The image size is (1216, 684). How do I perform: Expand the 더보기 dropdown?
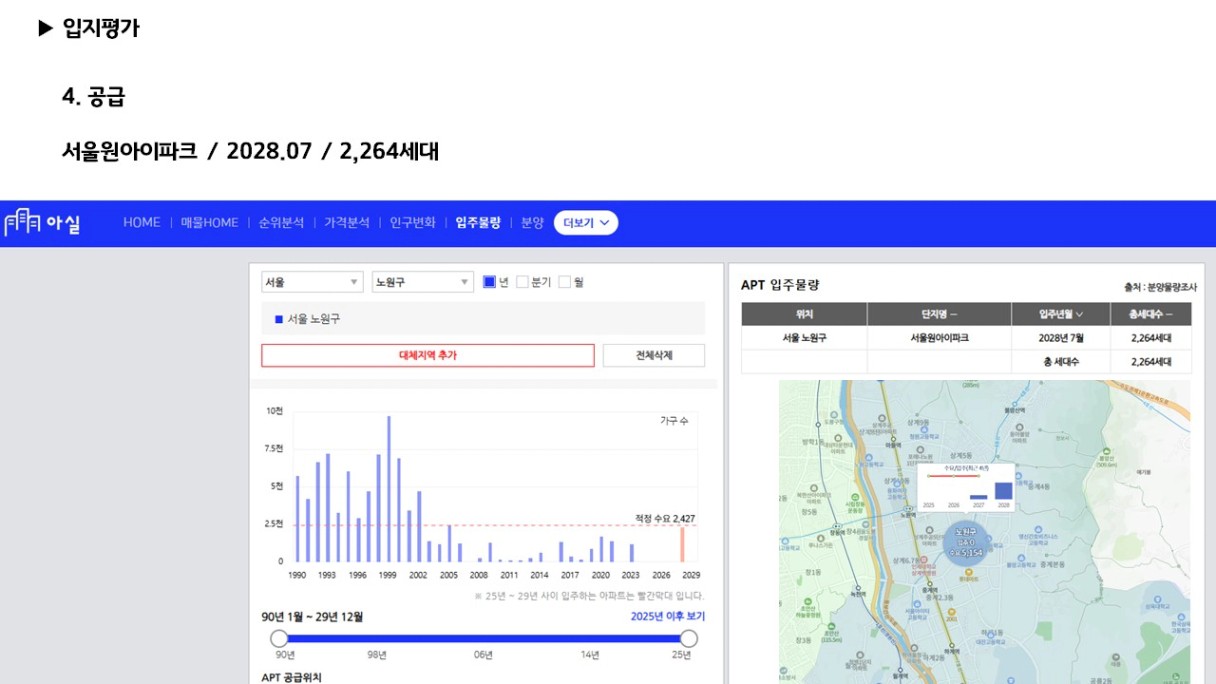tap(586, 223)
